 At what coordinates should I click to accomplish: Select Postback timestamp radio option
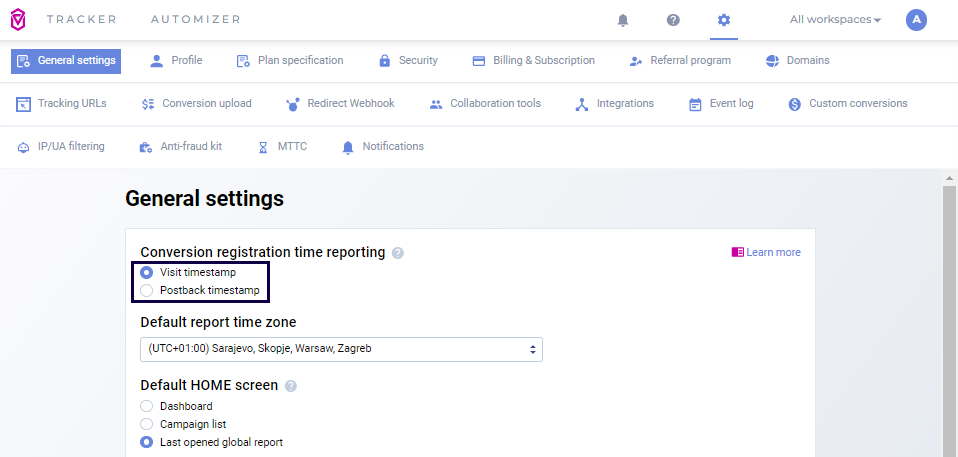(x=147, y=291)
